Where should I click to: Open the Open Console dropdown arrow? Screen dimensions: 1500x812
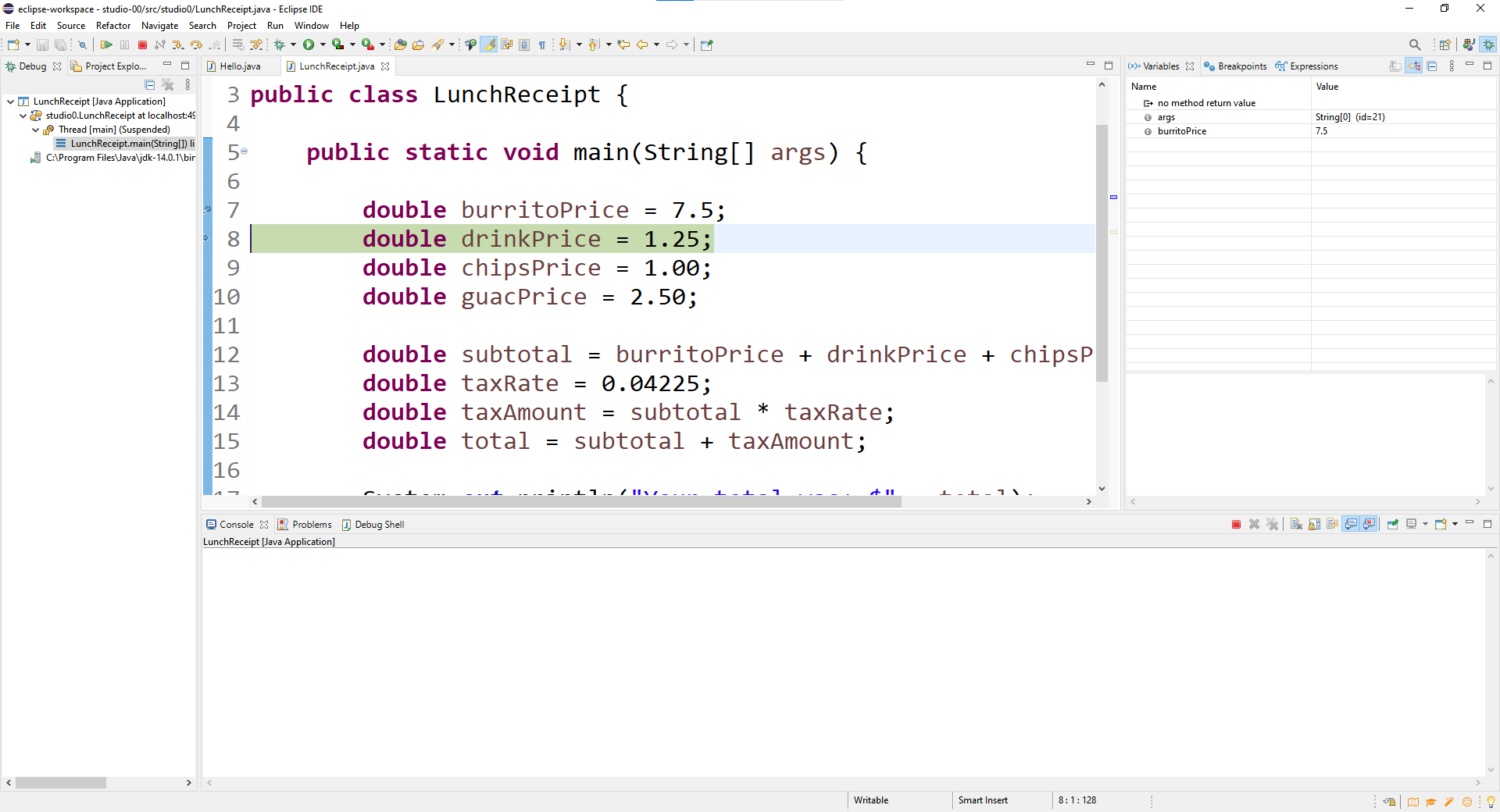[x=1455, y=524]
